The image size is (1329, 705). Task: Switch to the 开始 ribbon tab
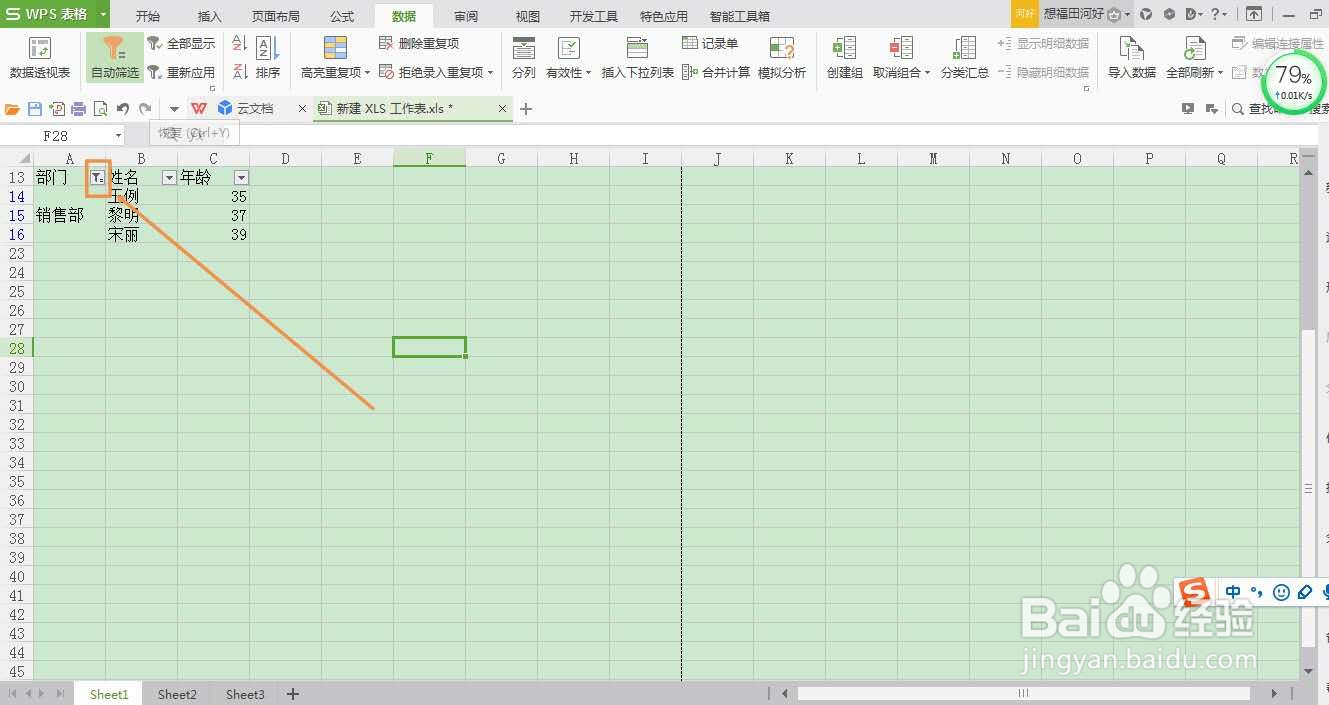tap(148, 16)
